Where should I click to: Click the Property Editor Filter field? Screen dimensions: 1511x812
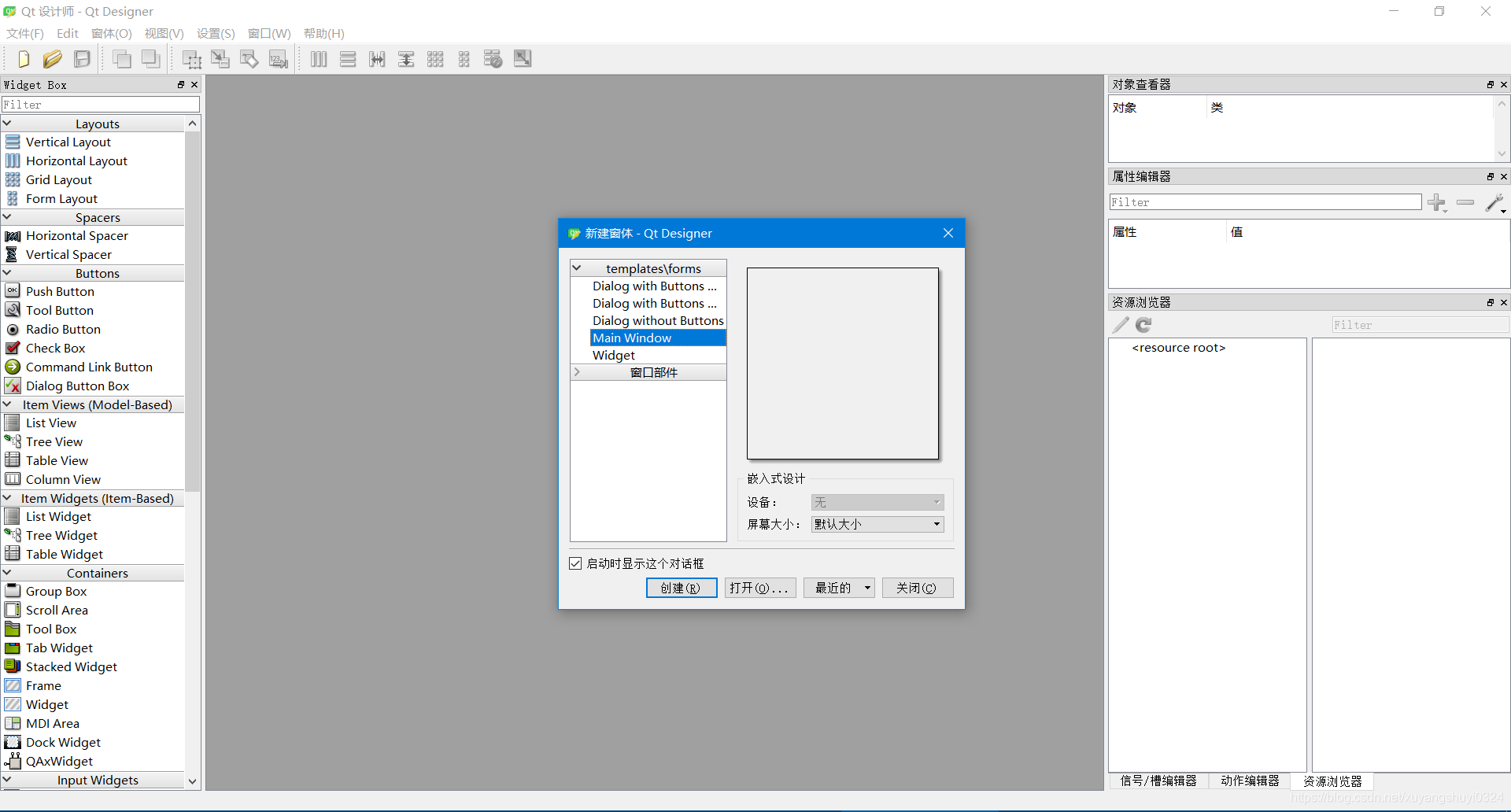tap(1265, 202)
